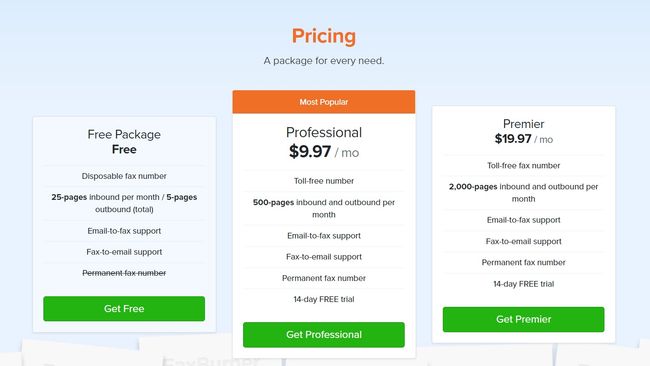Screen dimensions: 650x366
Task: Click the $9.97 per month price
Action: pyautogui.click(x=324, y=152)
